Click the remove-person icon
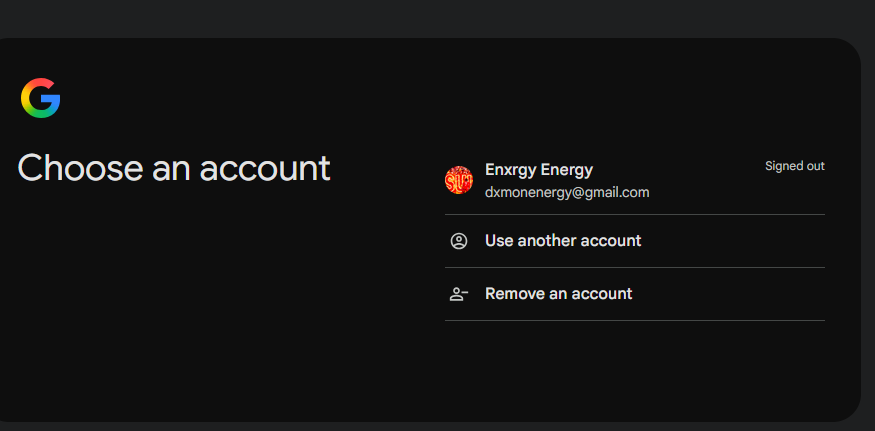Image resolution: width=875 pixels, height=431 pixels. pos(459,294)
